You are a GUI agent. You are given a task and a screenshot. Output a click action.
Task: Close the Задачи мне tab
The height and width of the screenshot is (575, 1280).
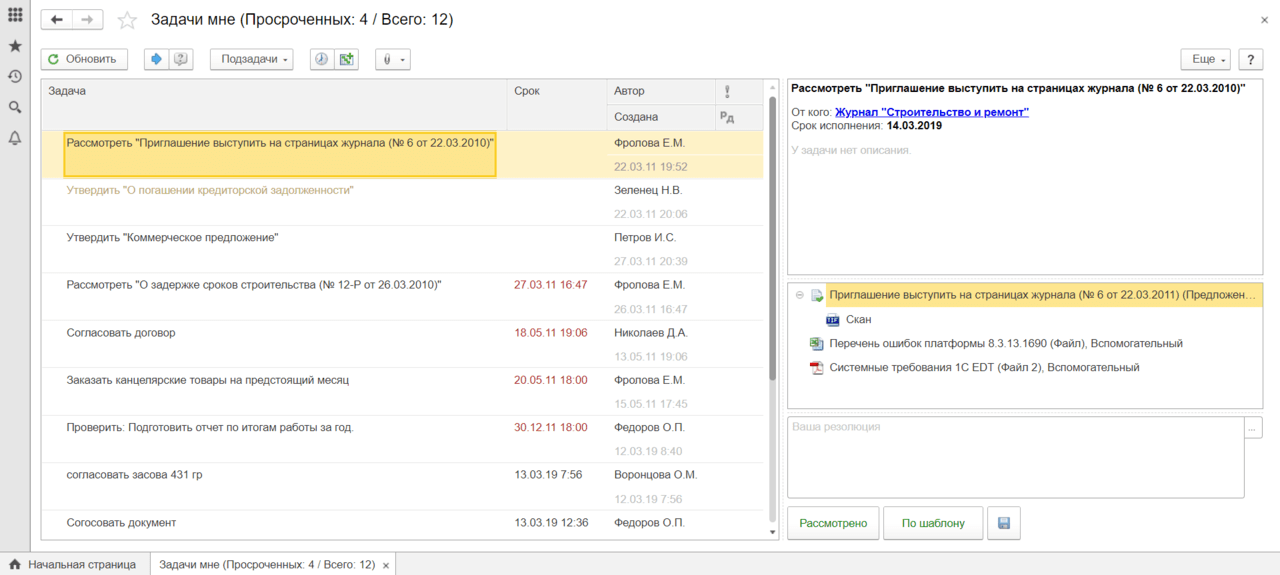tap(386, 566)
